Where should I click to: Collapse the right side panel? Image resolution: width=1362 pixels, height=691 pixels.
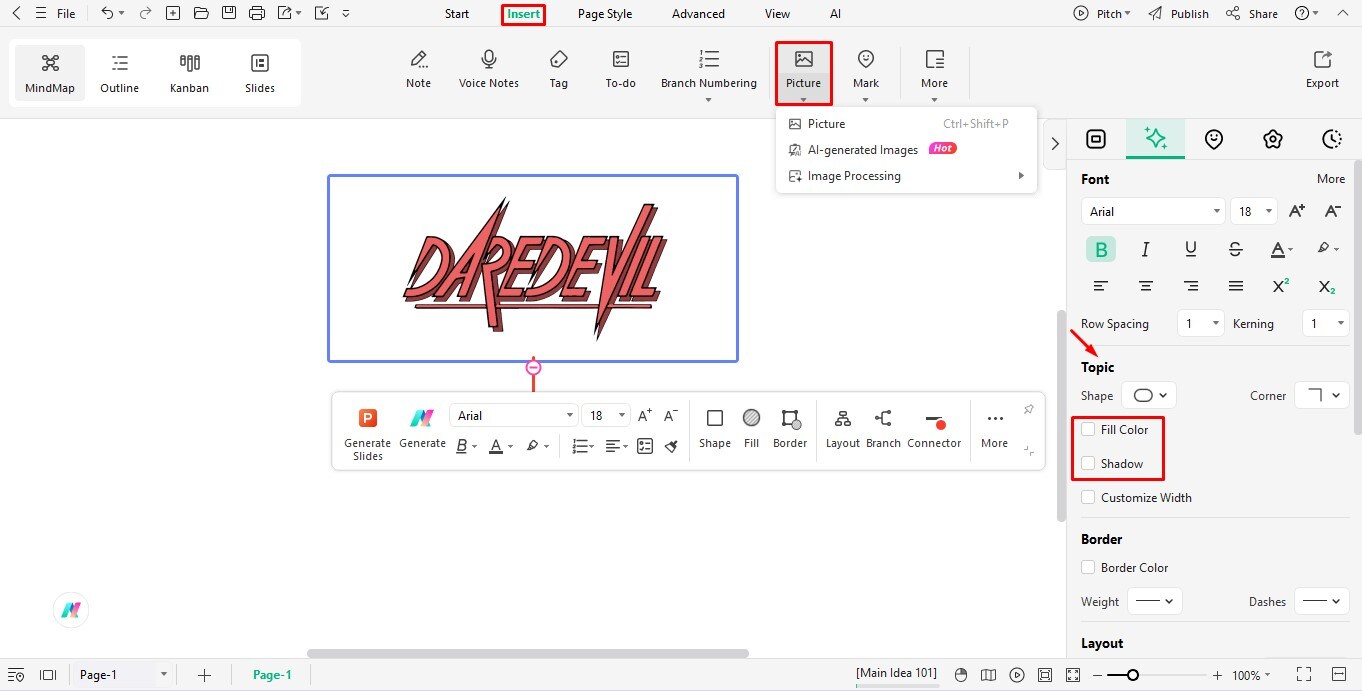pos(1054,144)
